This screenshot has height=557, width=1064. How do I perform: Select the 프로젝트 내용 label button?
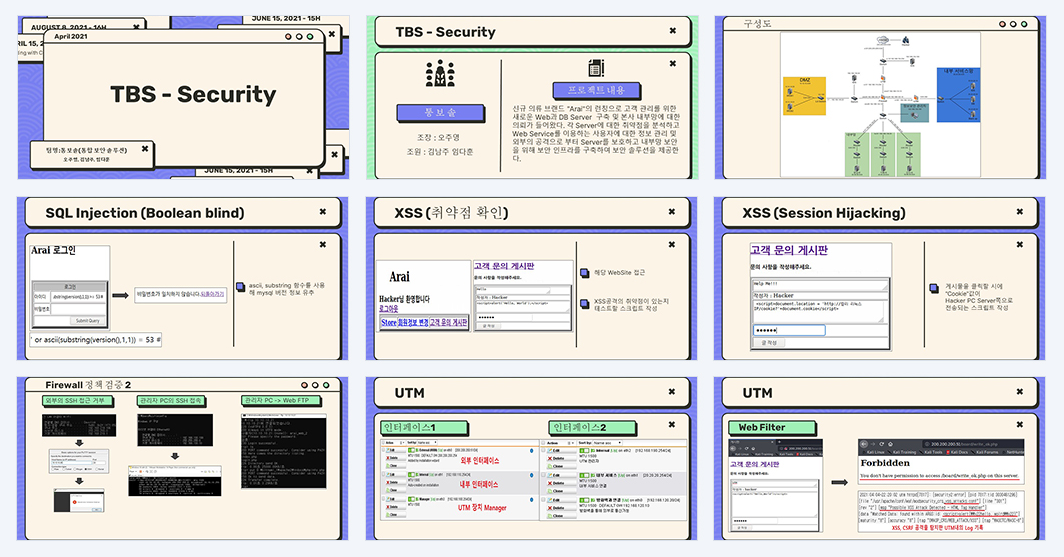coord(596,90)
